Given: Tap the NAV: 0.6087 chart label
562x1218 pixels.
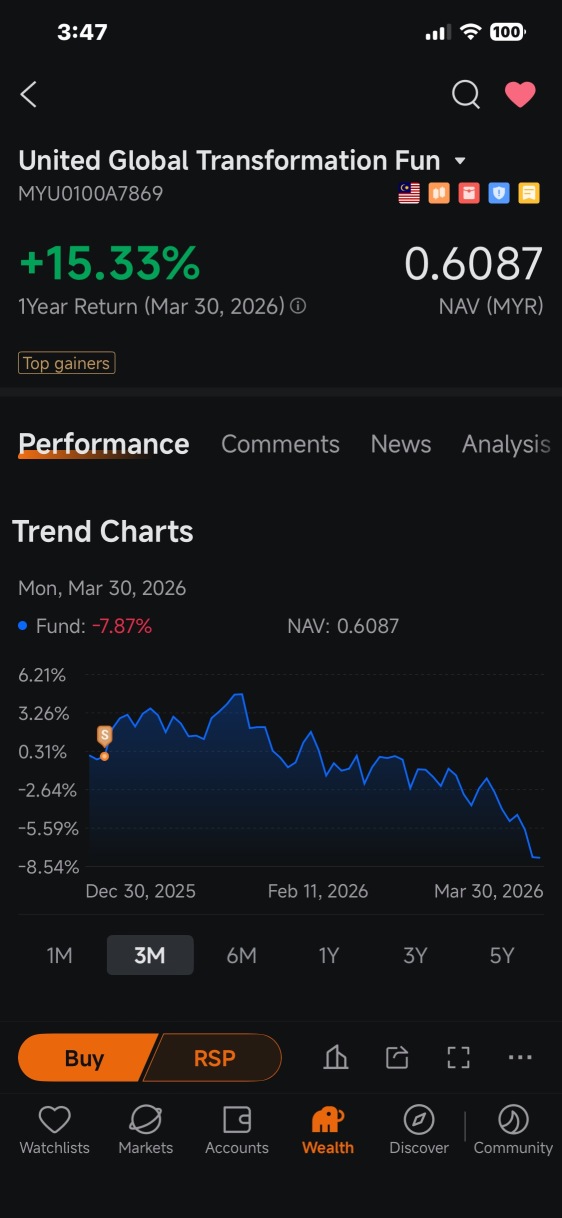Looking at the screenshot, I should 343,627.
